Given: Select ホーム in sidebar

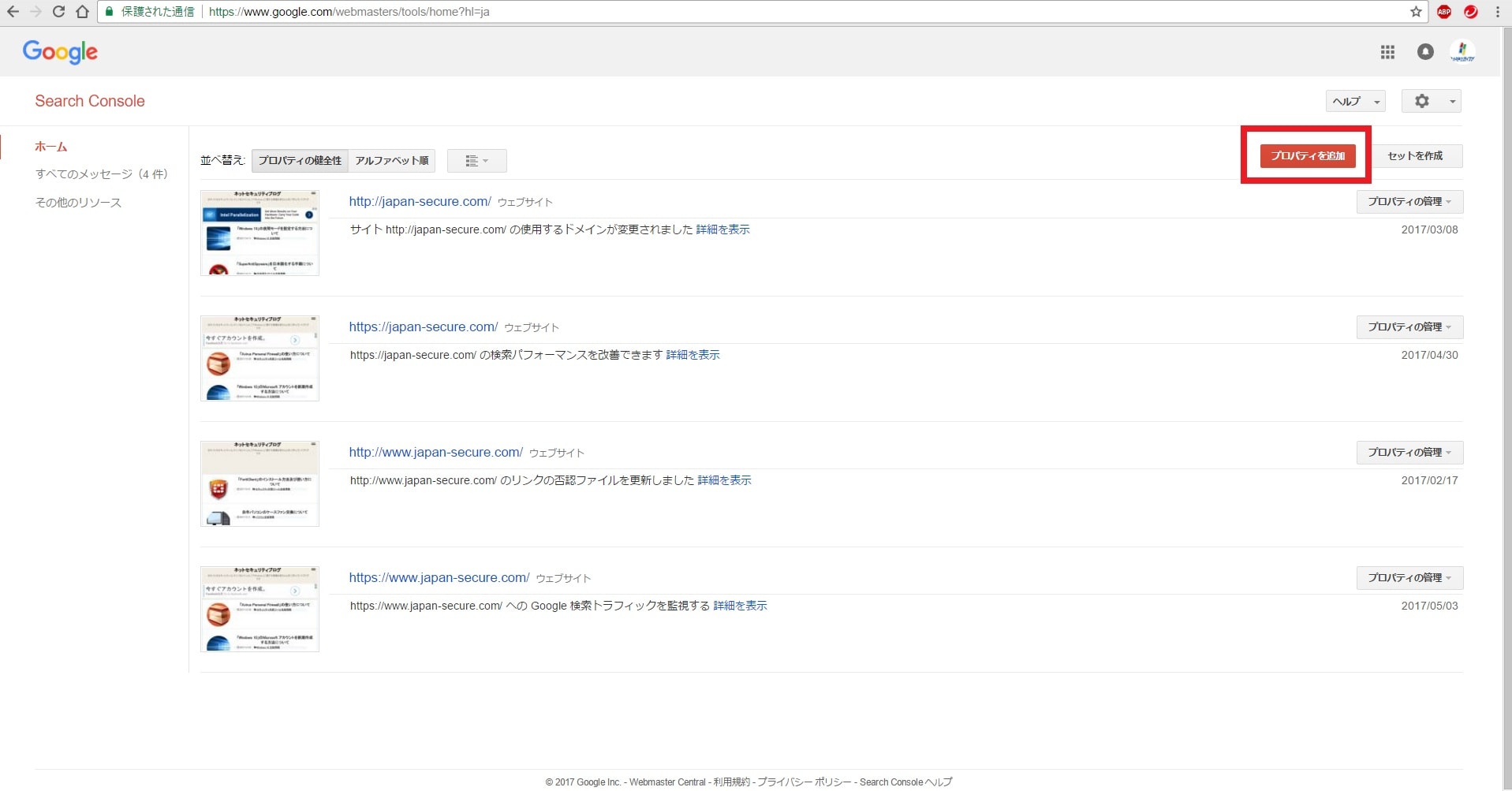Looking at the screenshot, I should (x=51, y=147).
